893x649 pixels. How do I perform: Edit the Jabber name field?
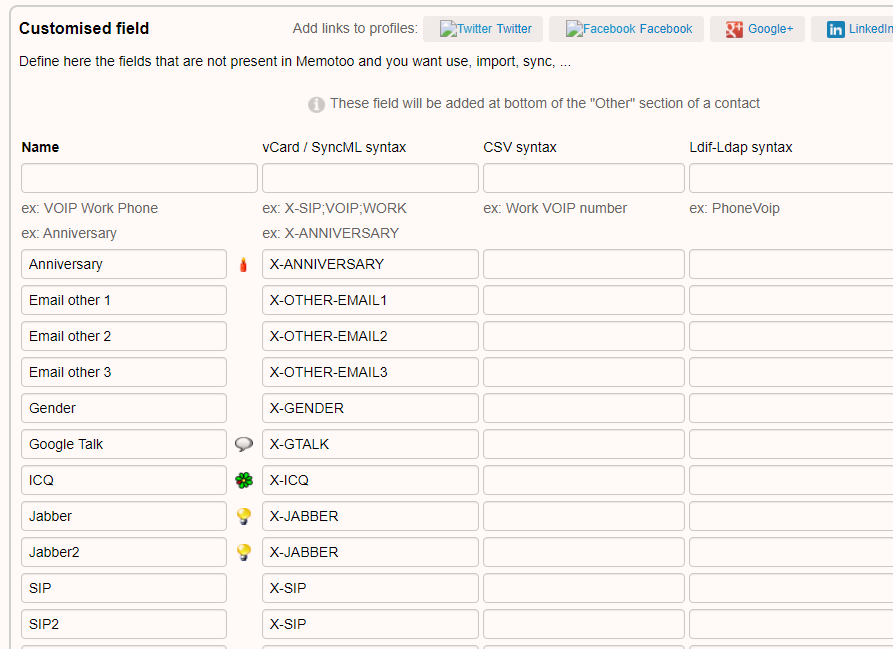[x=124, y=516]
